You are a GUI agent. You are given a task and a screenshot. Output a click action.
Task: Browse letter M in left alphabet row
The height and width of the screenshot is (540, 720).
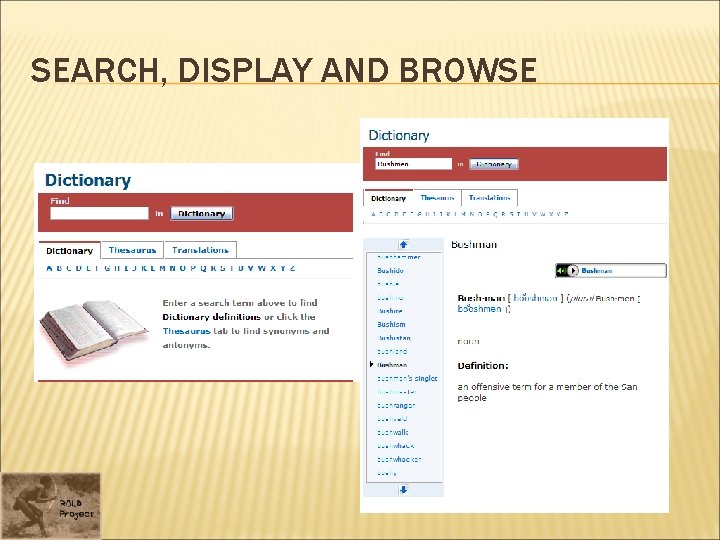pos(162,268)
